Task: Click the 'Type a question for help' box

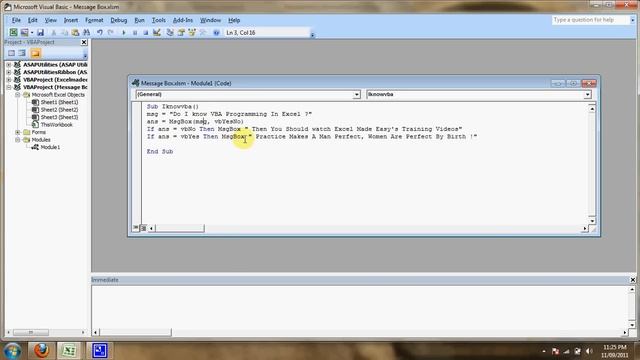Action: [590, 20]
